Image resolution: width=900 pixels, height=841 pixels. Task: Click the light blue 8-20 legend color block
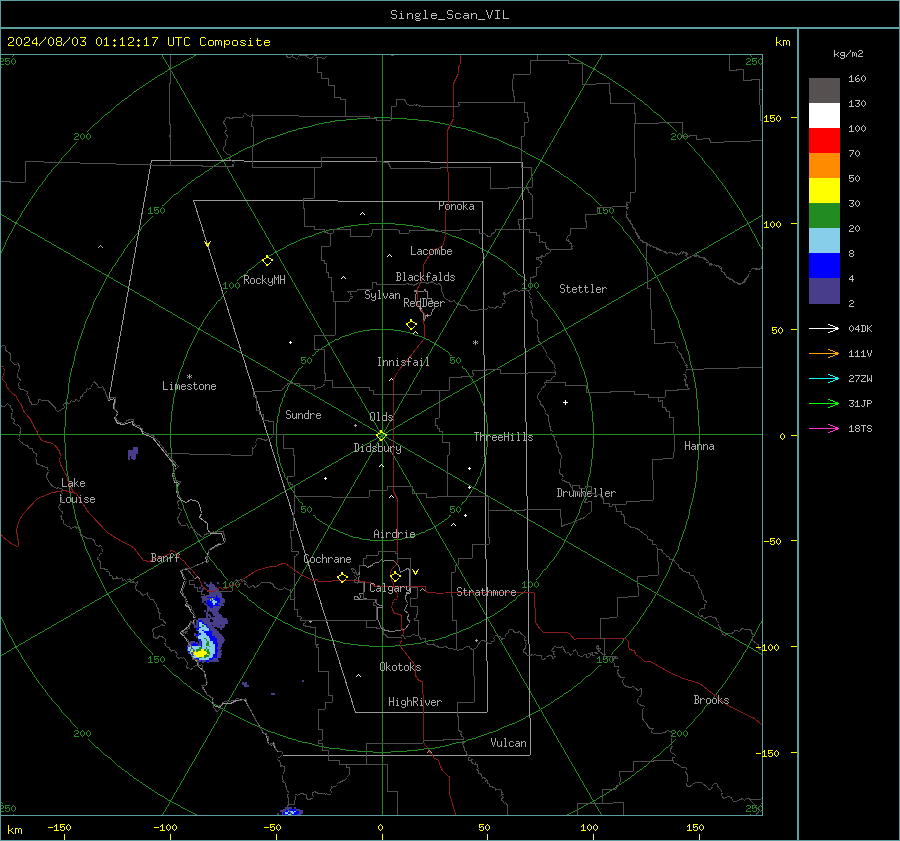824,241
